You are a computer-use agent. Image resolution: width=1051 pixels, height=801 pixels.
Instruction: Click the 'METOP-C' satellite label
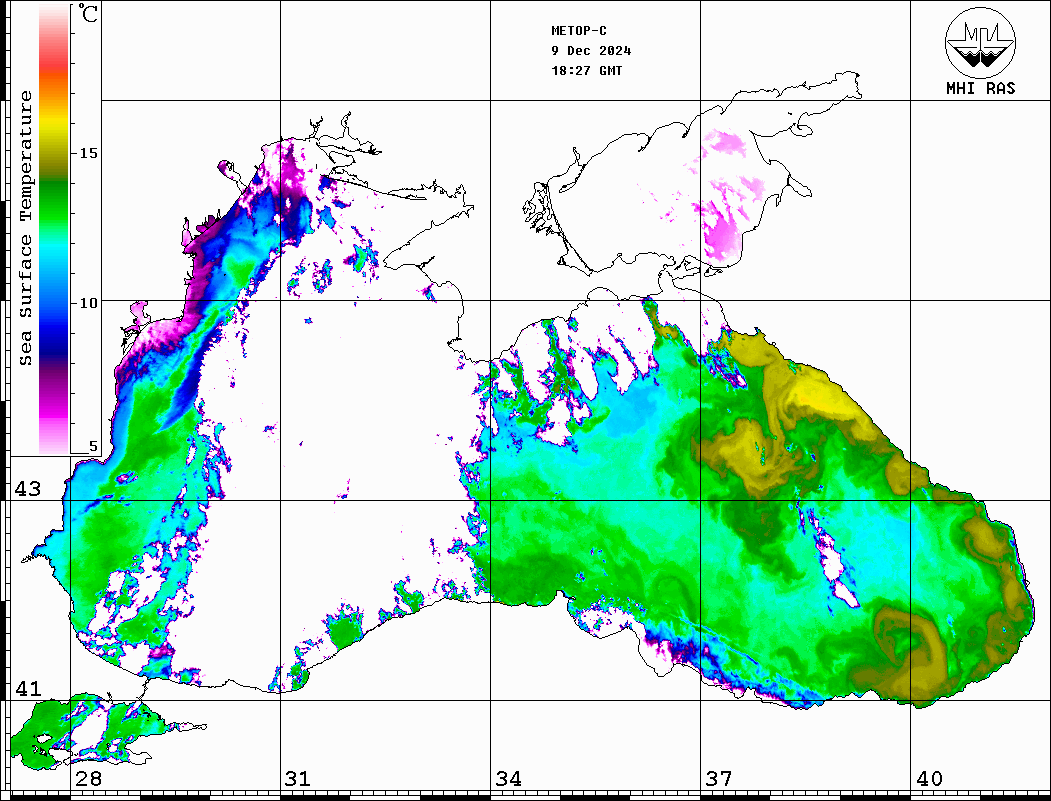[x=579, y=31]
